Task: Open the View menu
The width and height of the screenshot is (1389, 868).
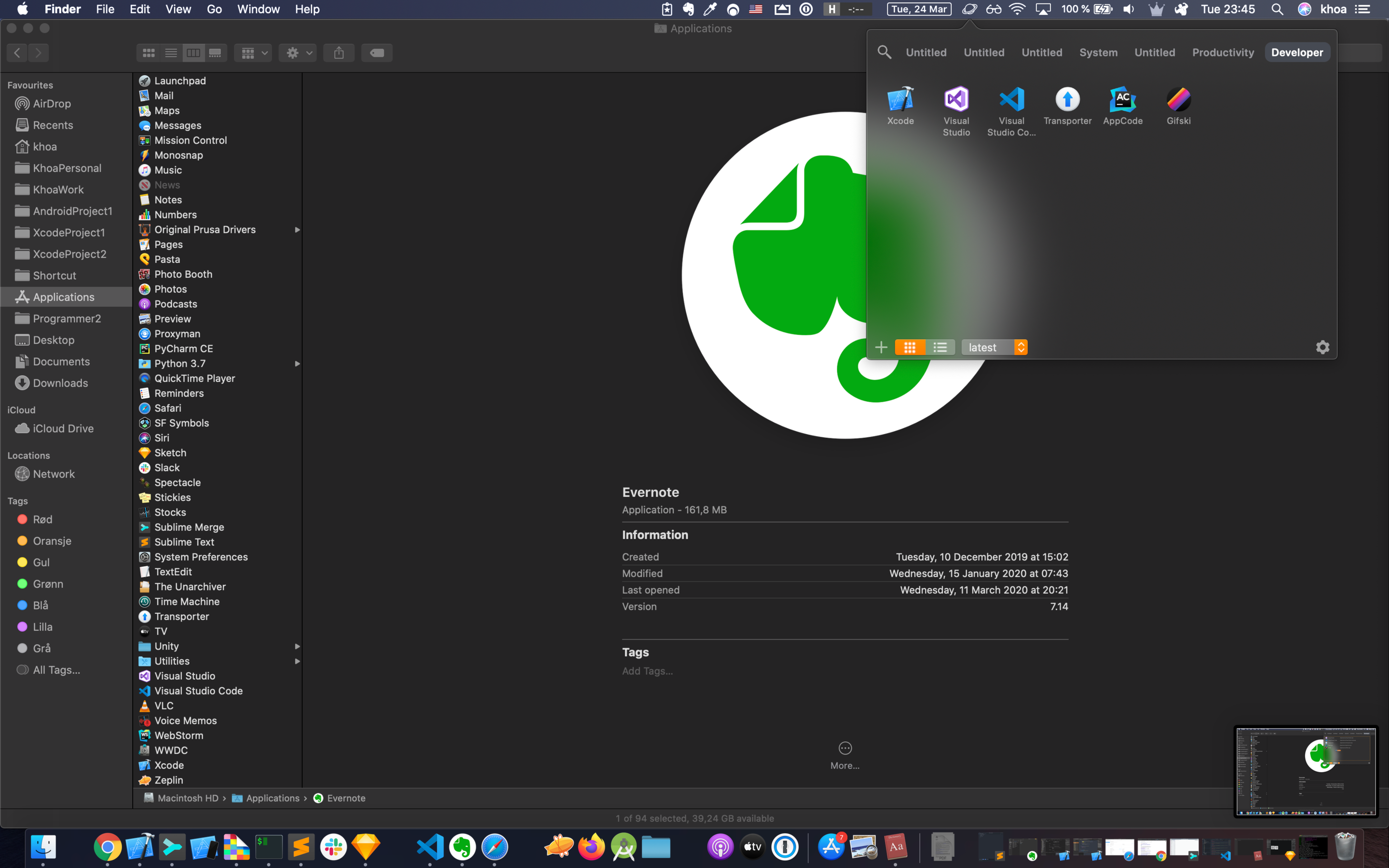Action: pos(178,9)
